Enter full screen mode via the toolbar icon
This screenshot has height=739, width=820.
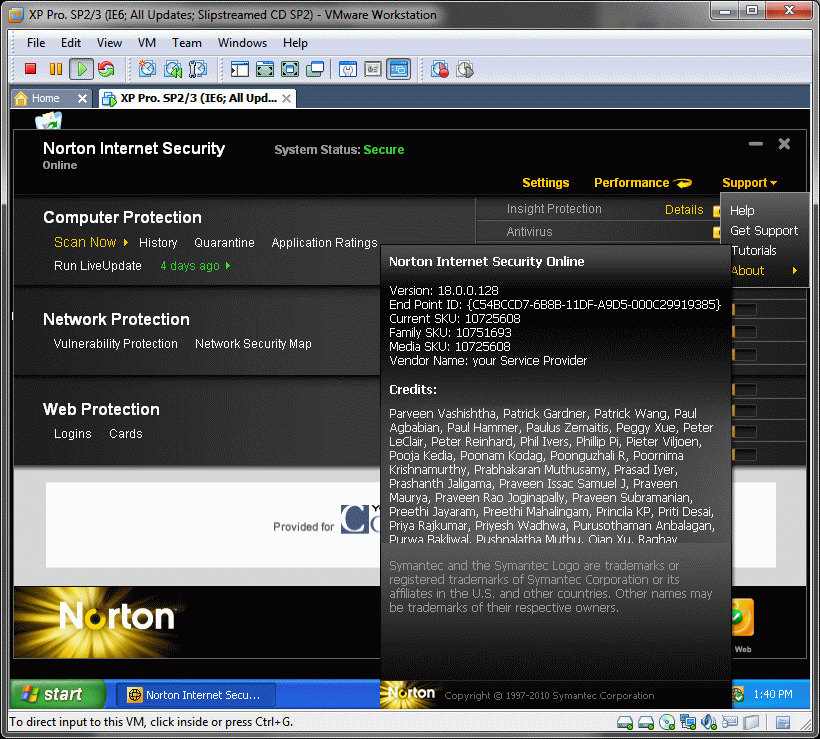point(265,69)
